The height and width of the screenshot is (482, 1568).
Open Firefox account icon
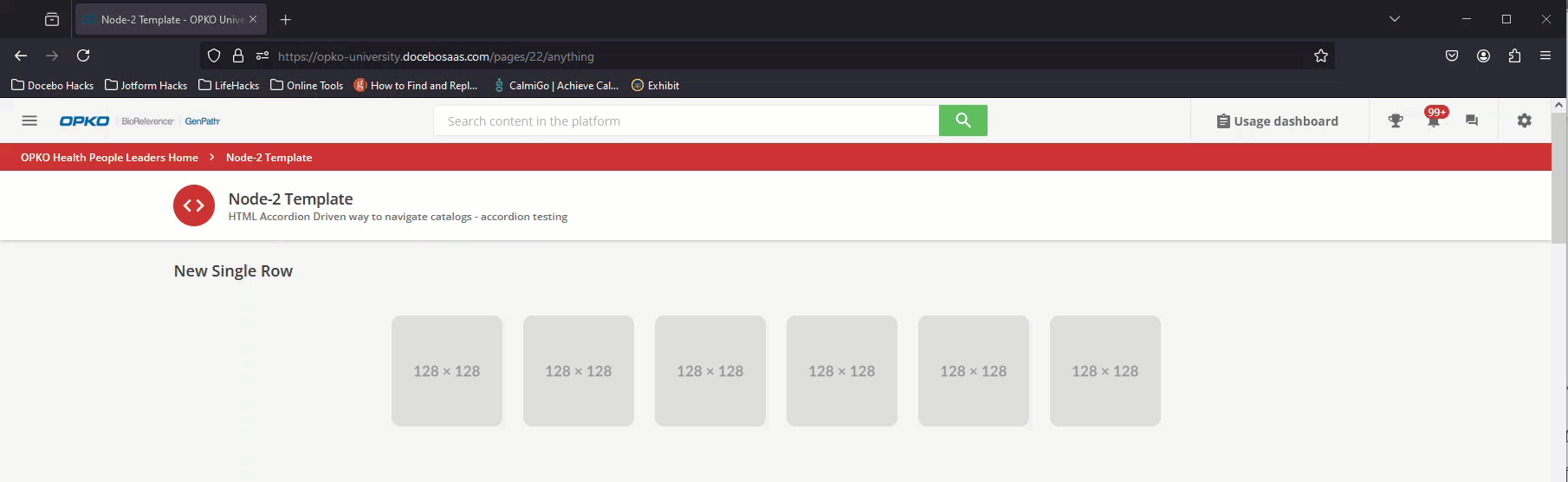tap(1483, 55)
